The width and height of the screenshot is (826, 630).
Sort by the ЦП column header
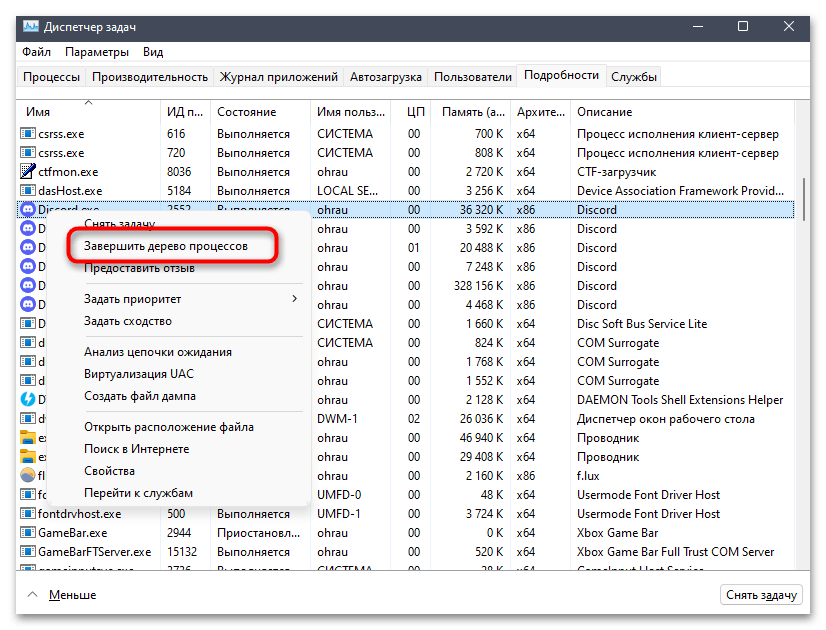(411, 112)
